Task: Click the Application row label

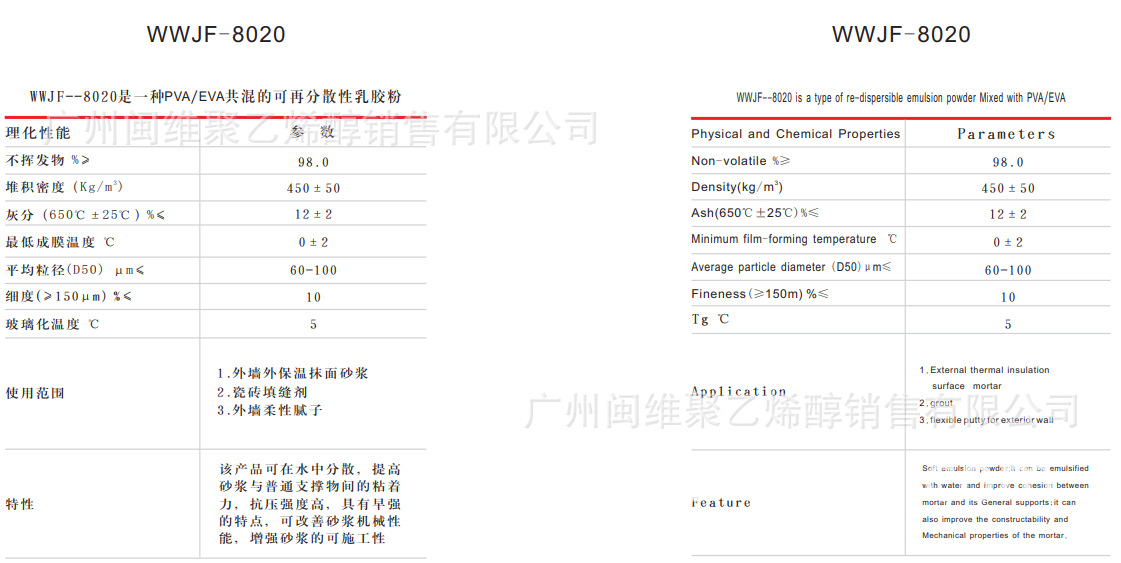Action: click(739, 391)
